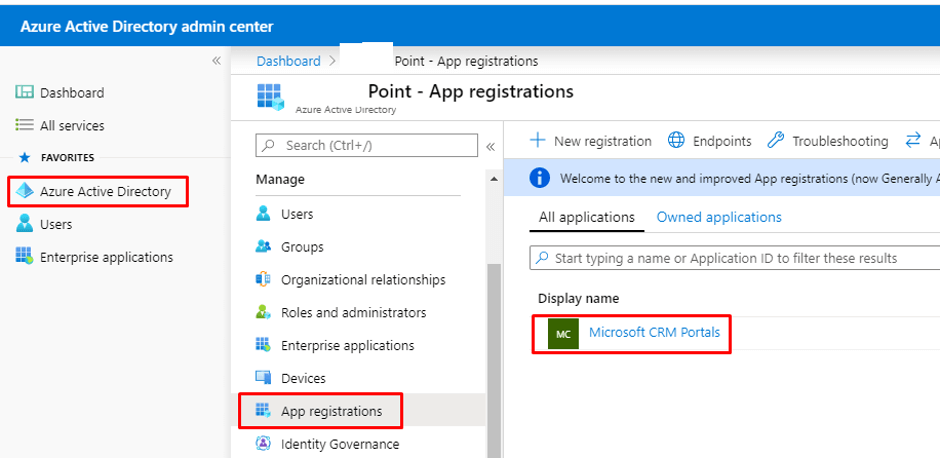Click Azure Active Directory admin center title
This screenshot has width=940, height=458.
click(x=147, y=27)
